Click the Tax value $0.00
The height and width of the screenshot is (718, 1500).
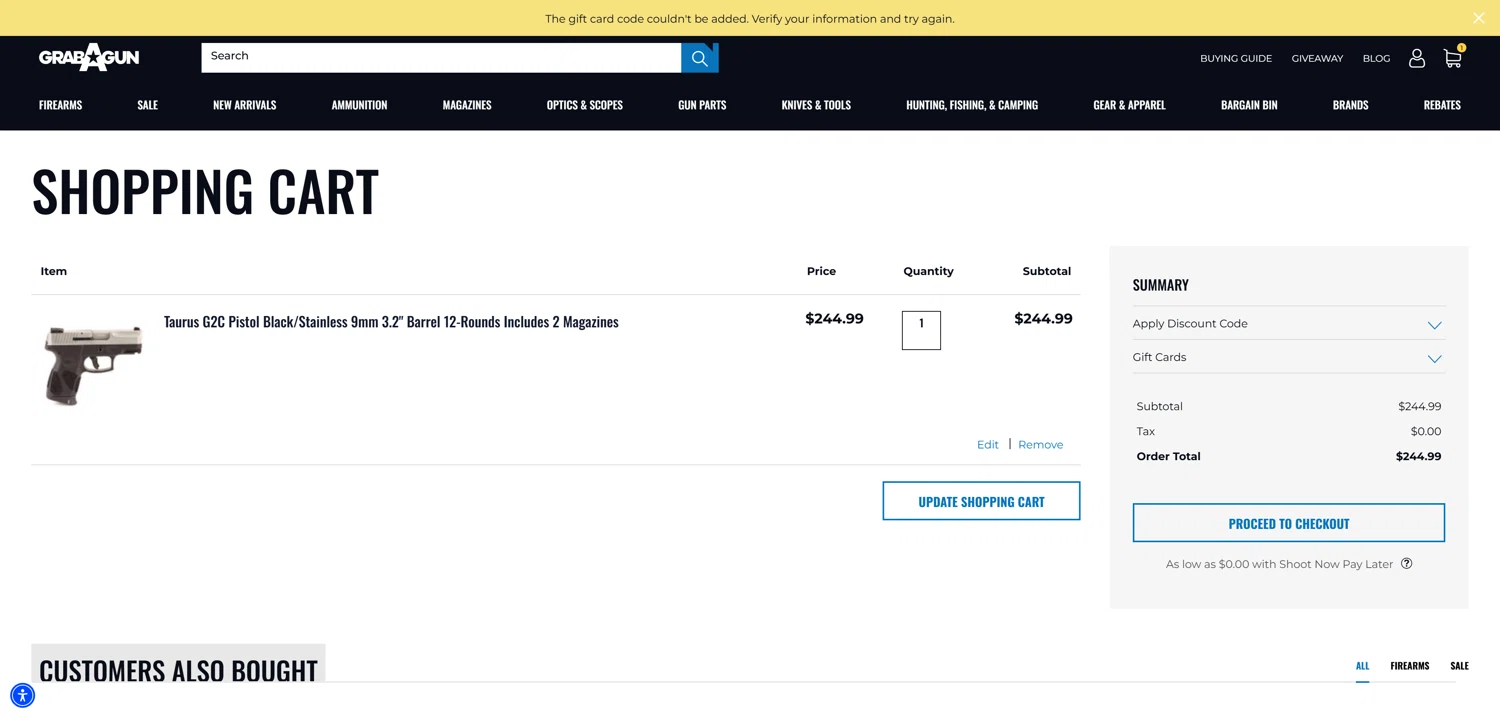(x=1426, y=431)
